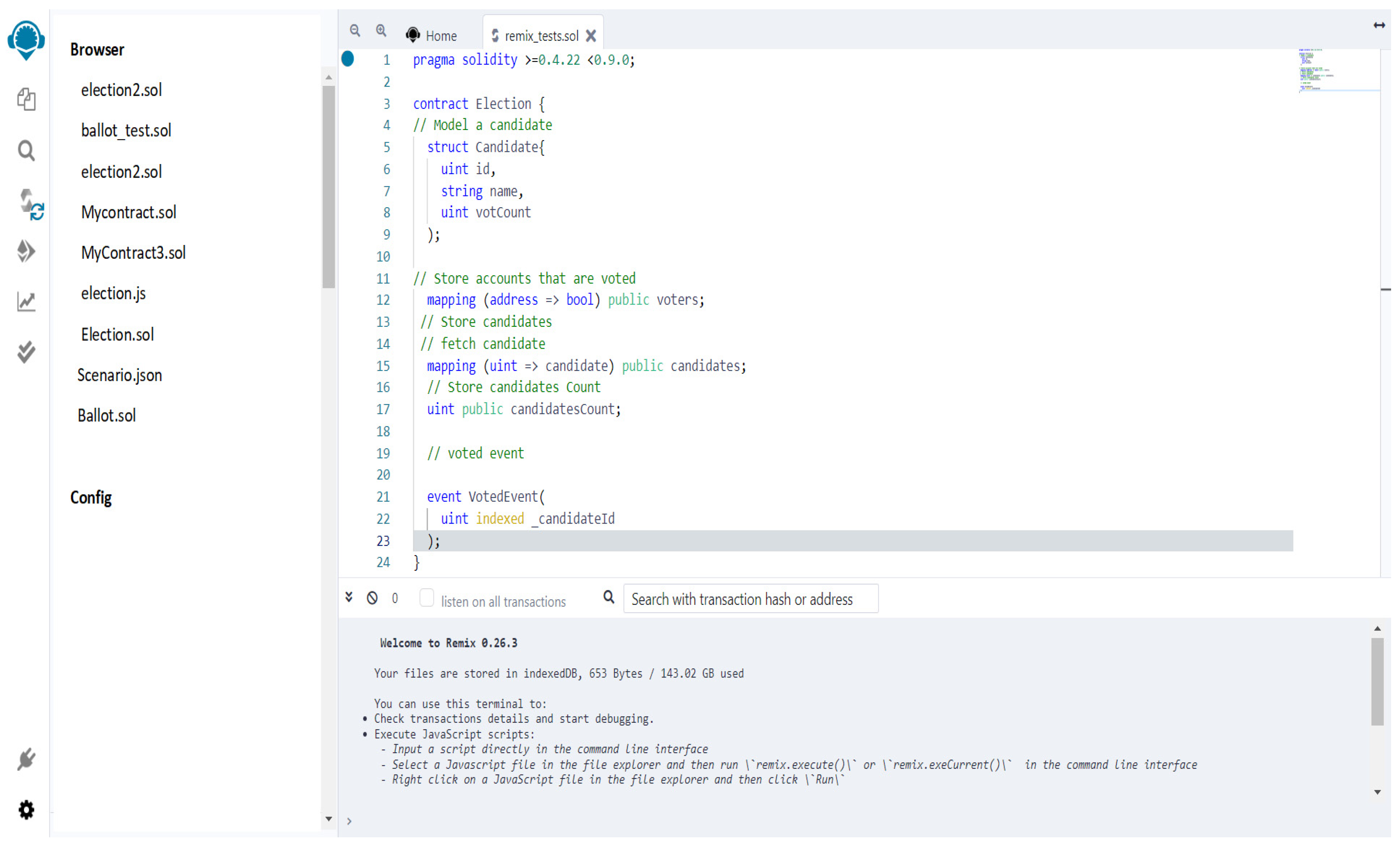Viewport: 1400px width, 845px height.
Task: Close the remix_tests.sol tab
Action: pos(591,36)
